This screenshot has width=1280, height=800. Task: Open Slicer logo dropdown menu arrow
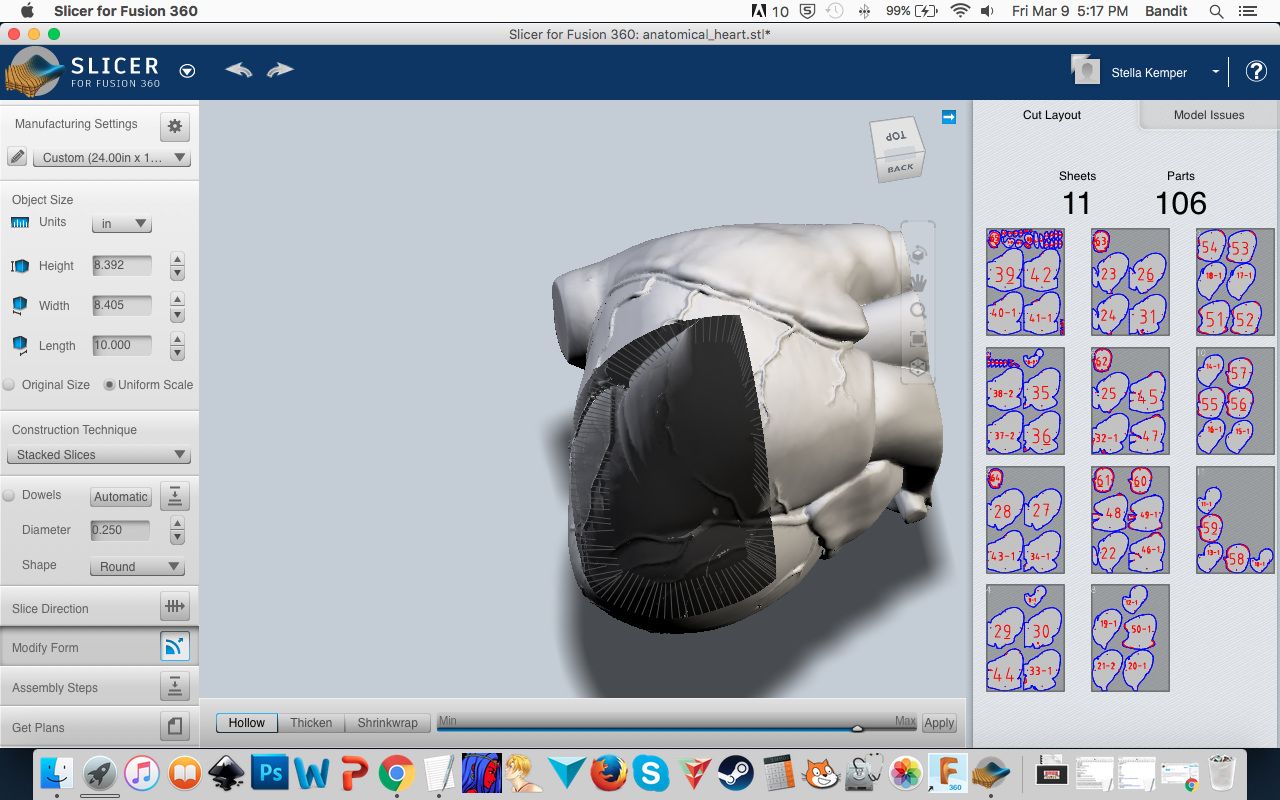(x=187, y=71)
